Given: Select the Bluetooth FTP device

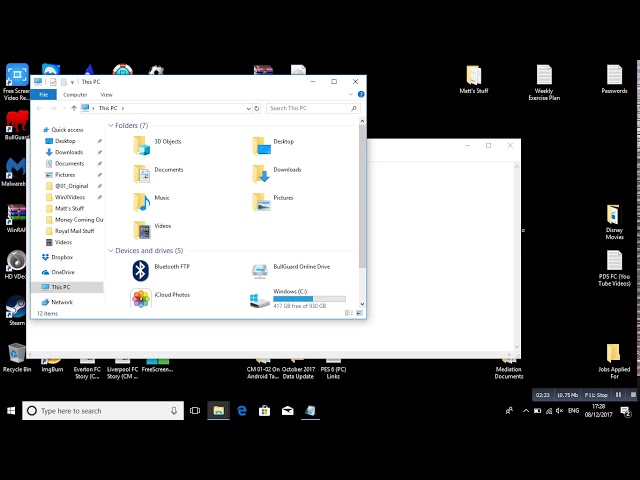Looking at the screenshot, I should 160,270.
